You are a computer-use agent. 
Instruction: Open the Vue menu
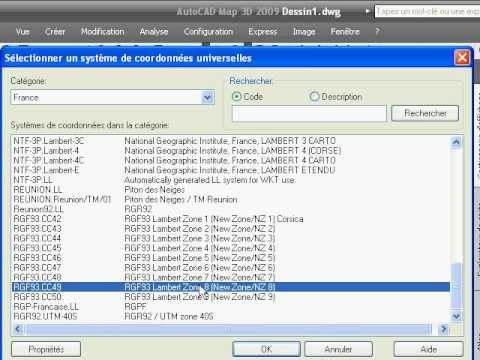[x=23, y=32]
